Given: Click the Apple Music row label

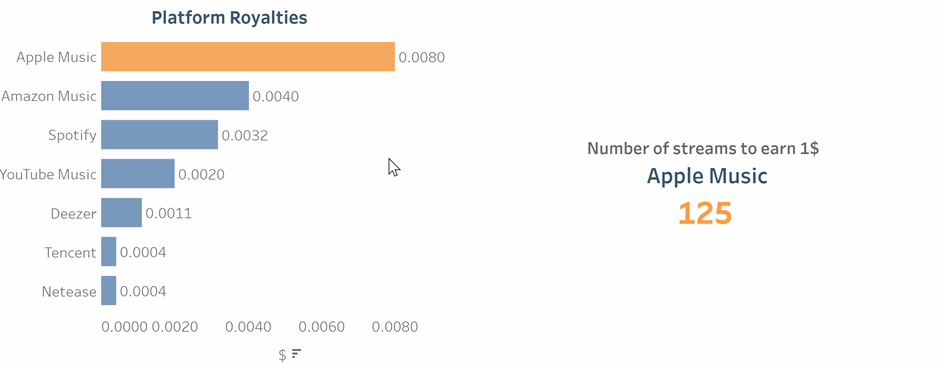Looking at the screenshot, I should click(56, 57).
